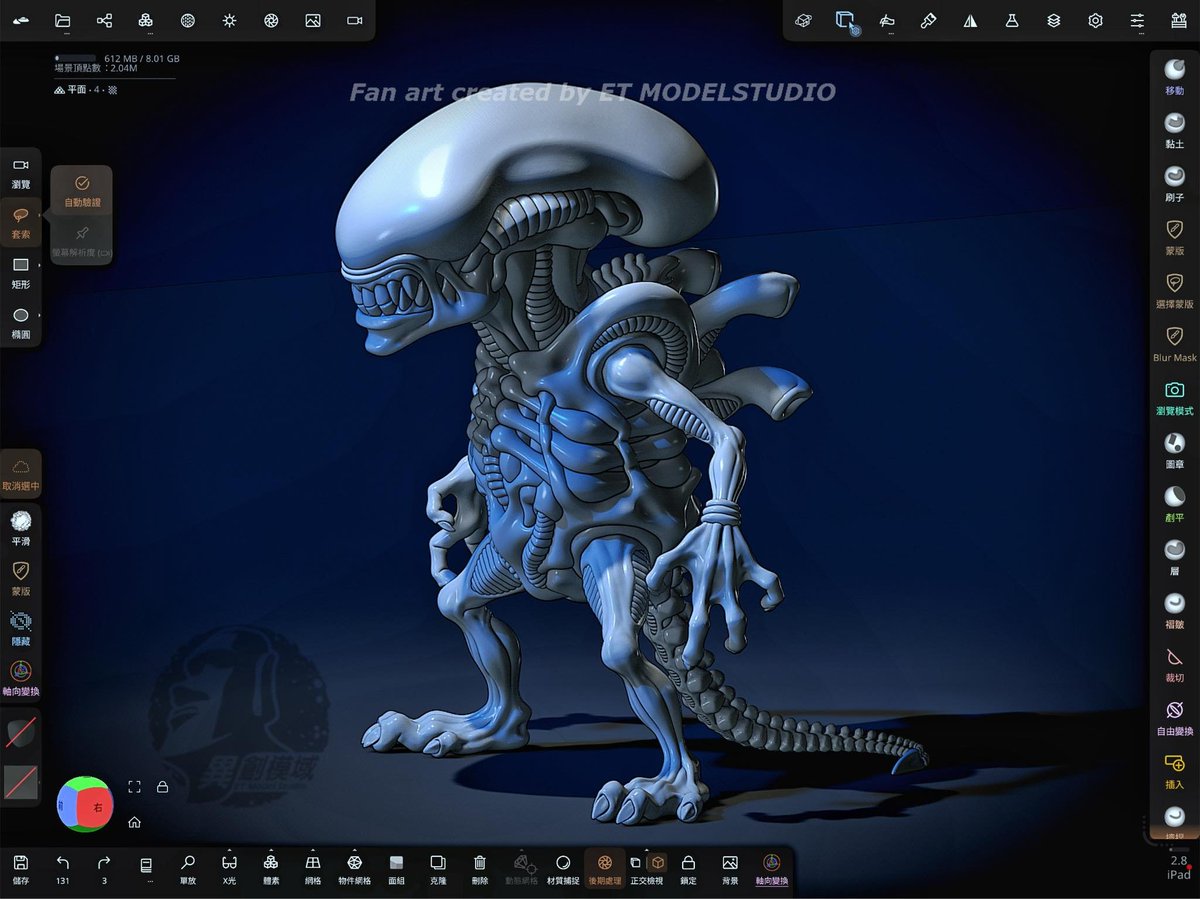
Task: Select the 選擇蒙版 selection mask tool
Action: [1175, 290]
